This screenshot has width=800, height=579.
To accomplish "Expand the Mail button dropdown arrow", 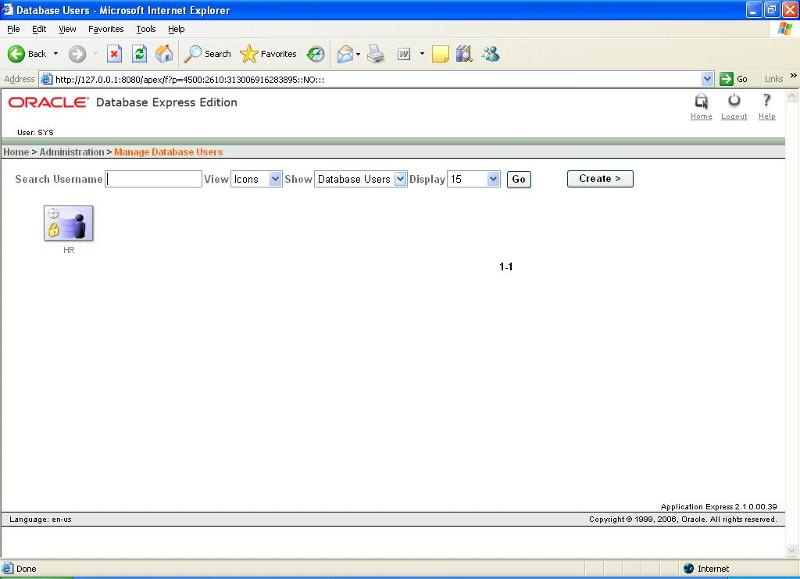I will (358, 54).
